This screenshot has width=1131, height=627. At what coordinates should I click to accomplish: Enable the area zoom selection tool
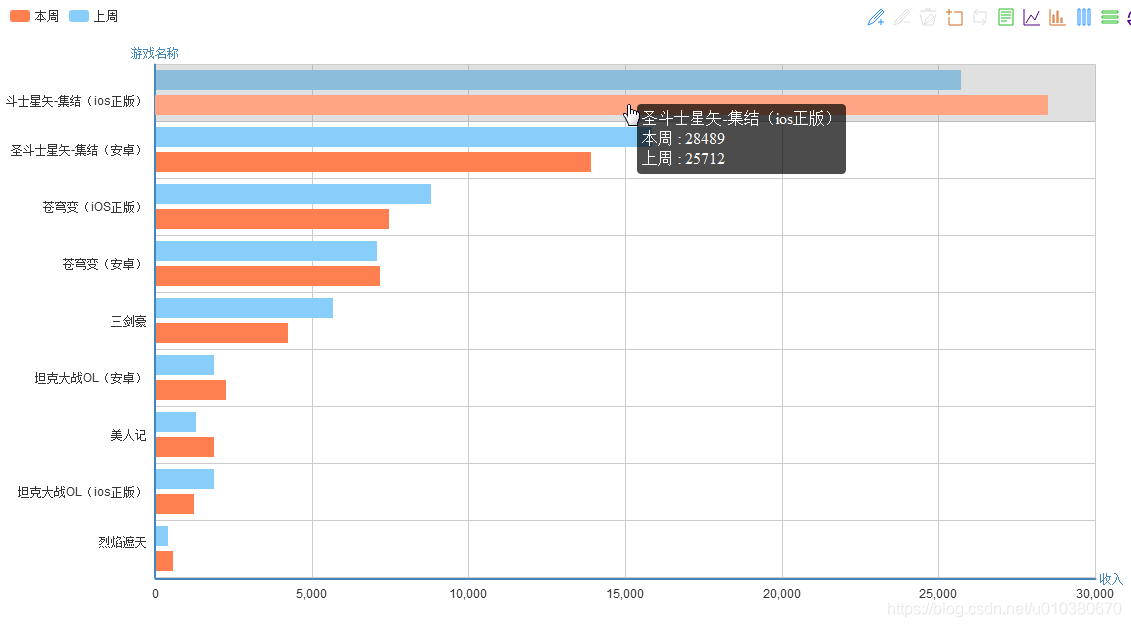coord(954,17)
